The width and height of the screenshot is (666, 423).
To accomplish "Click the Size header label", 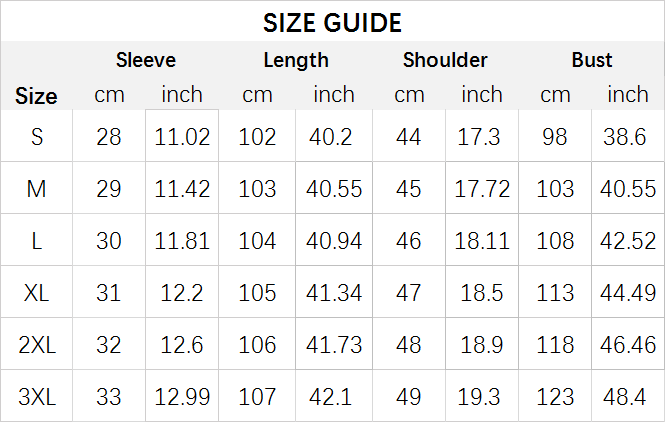I will (x=36, y=96).
